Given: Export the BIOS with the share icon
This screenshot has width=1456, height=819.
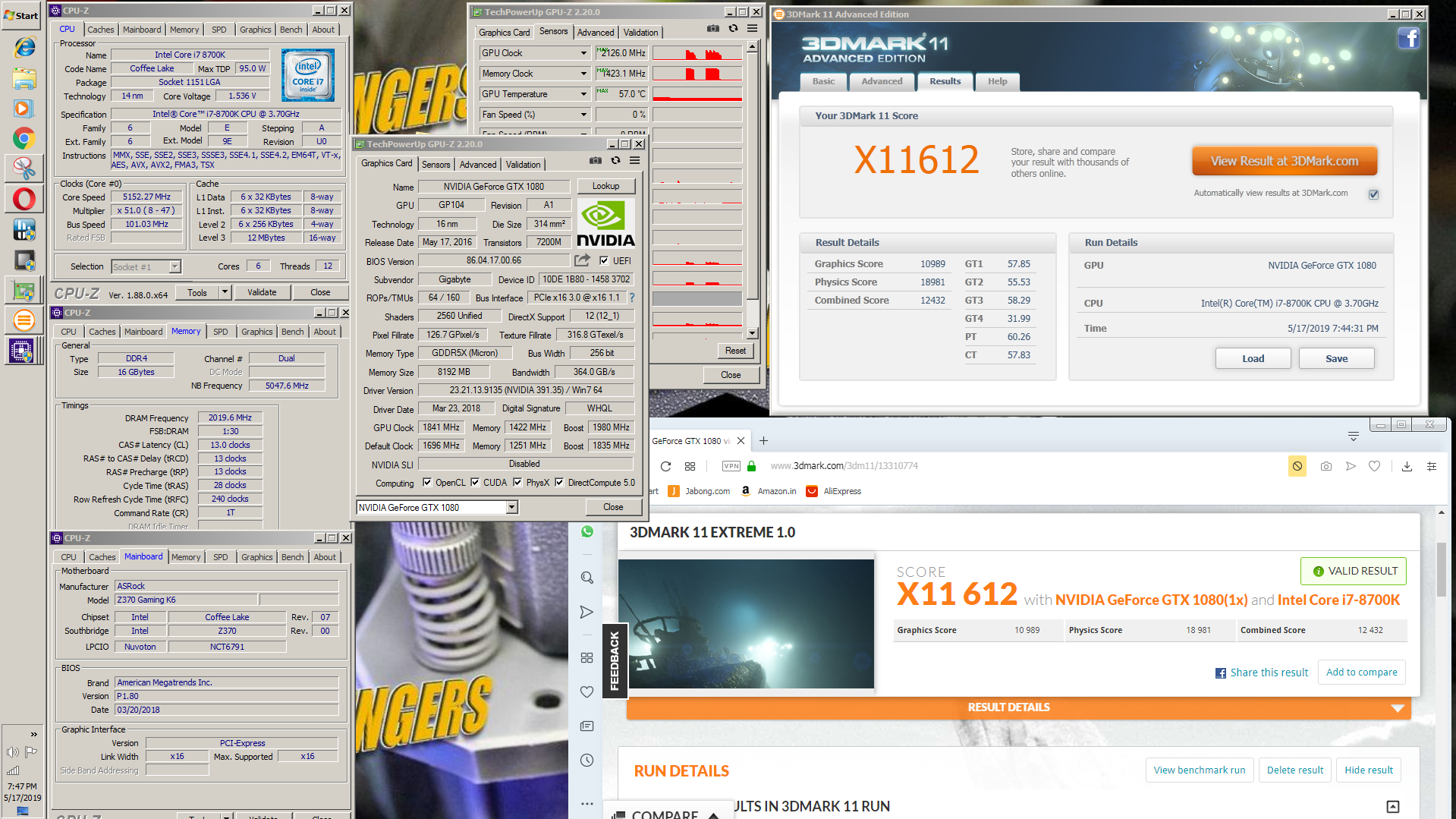Looking at the screenshot, I should pos(582,260).
